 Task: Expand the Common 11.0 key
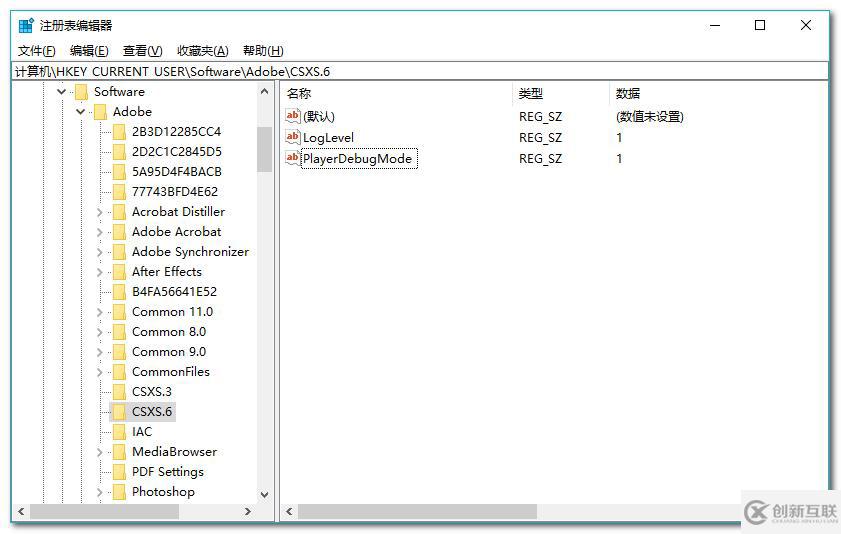tap(100, 312)
